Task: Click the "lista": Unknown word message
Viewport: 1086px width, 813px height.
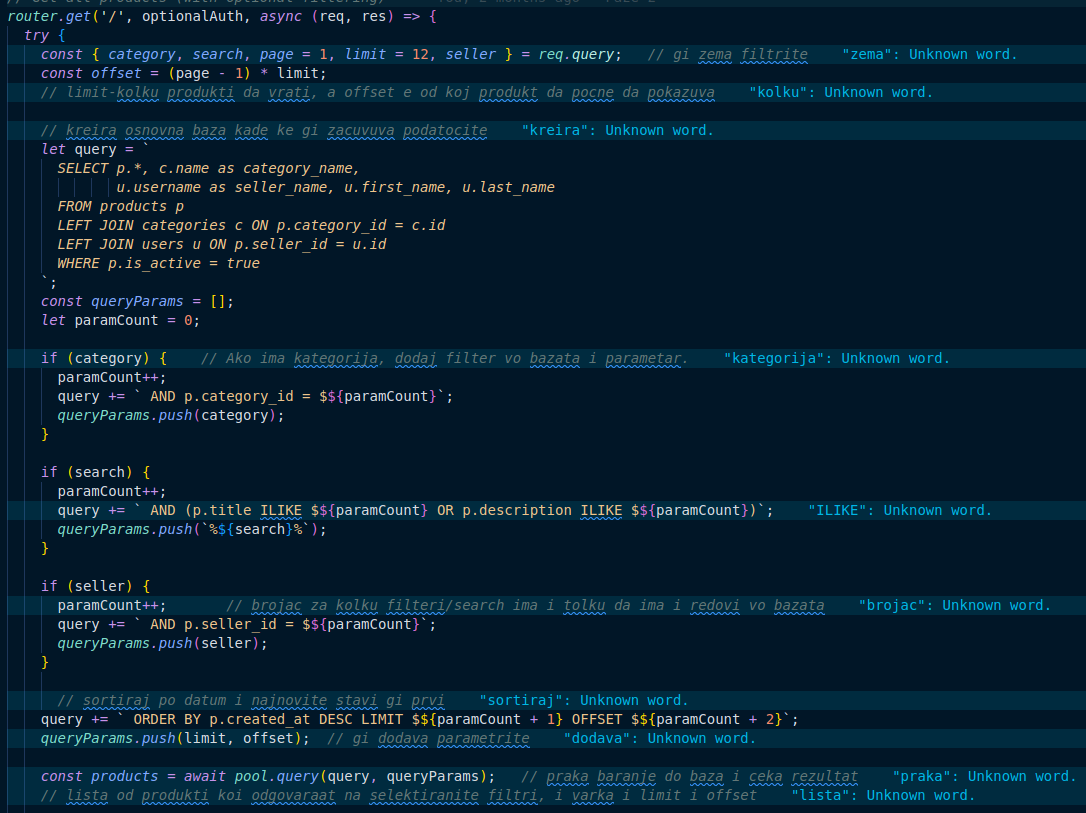Action: click(x=882, y=795)
